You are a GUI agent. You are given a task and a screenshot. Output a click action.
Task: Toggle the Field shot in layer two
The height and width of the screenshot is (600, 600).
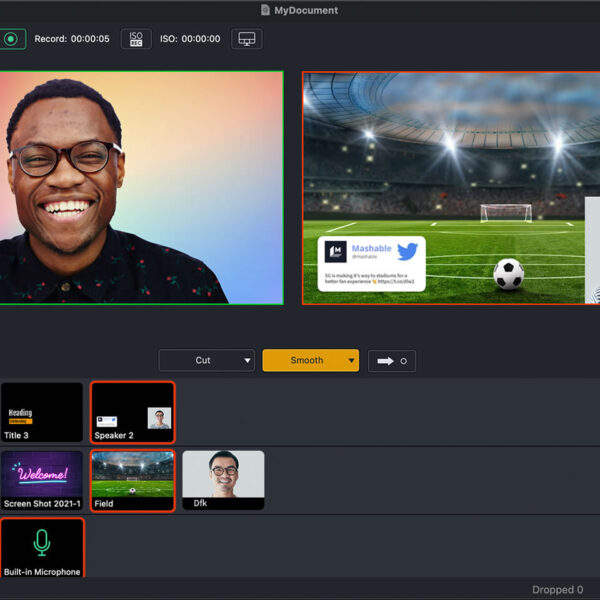pyautogui.click(x=132, y=480)
